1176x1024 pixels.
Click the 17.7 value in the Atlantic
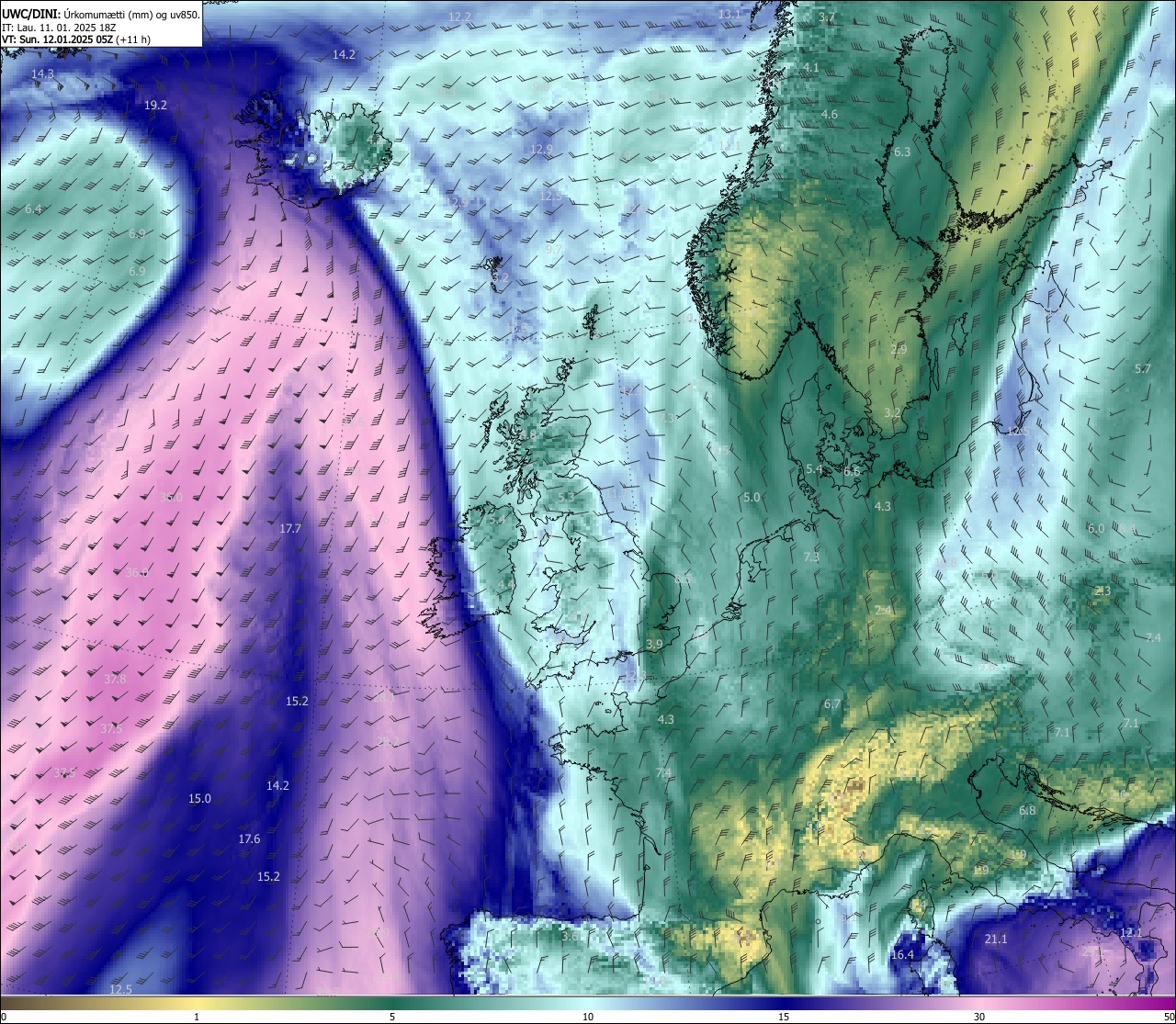point(290,528)
